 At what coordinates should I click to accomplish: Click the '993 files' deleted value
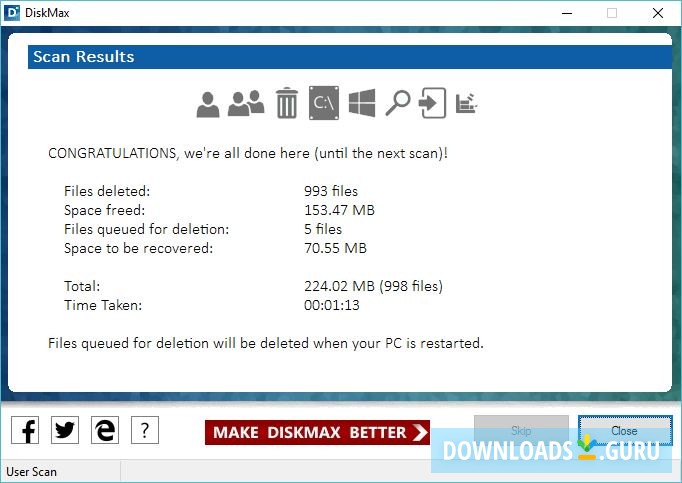pyautogui.click(x=331, y=191)
